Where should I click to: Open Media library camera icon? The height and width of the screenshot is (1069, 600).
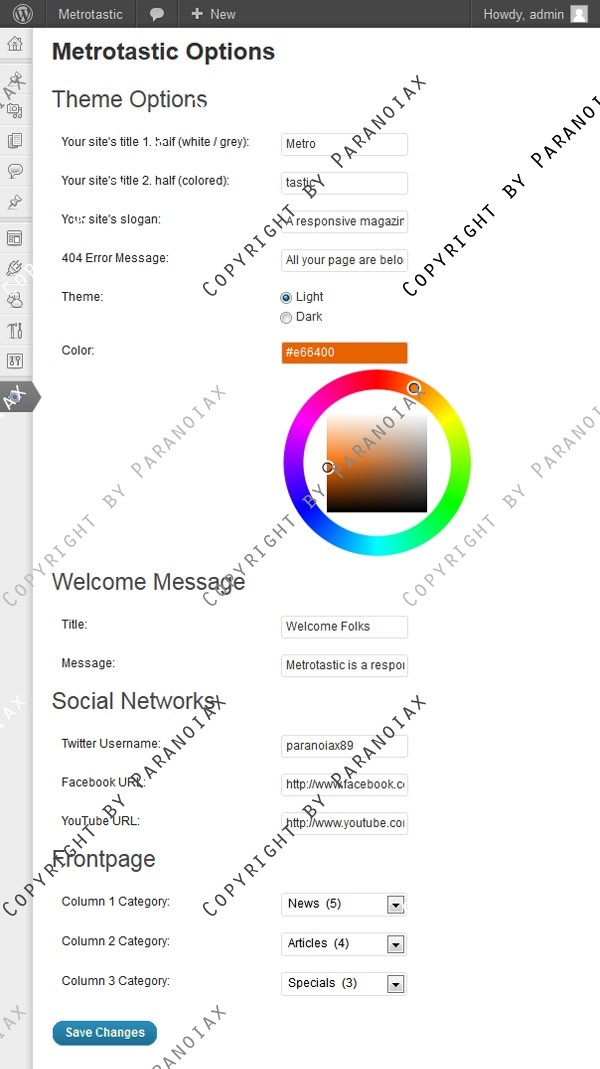tap(15, 110)
